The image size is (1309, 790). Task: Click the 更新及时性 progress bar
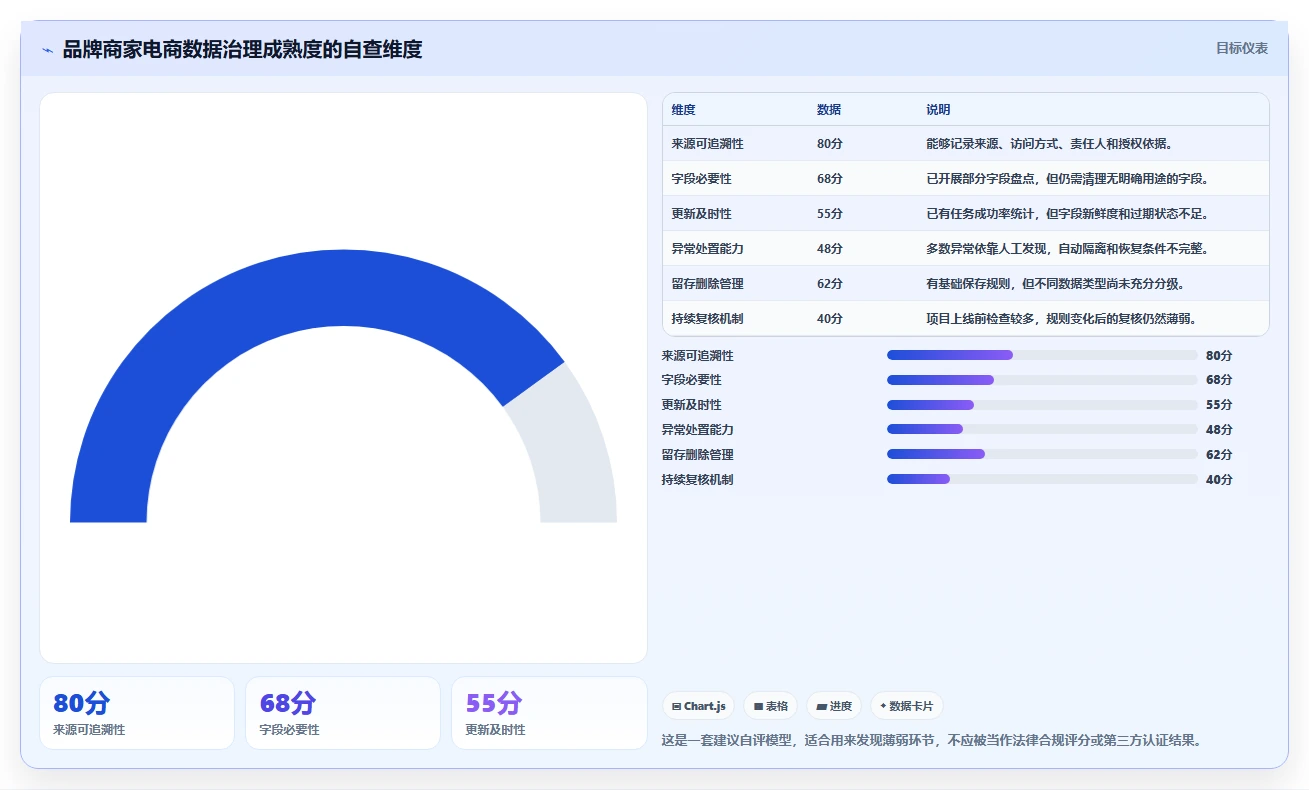point(1042,405)
